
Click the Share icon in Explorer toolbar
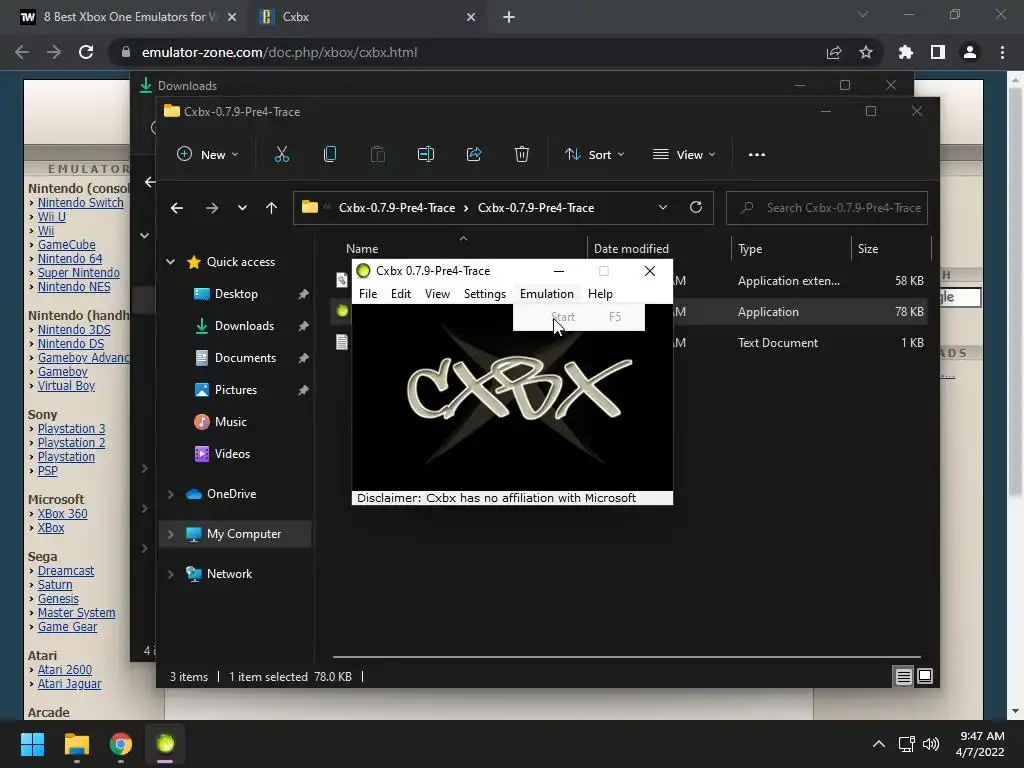click(474, 155)
